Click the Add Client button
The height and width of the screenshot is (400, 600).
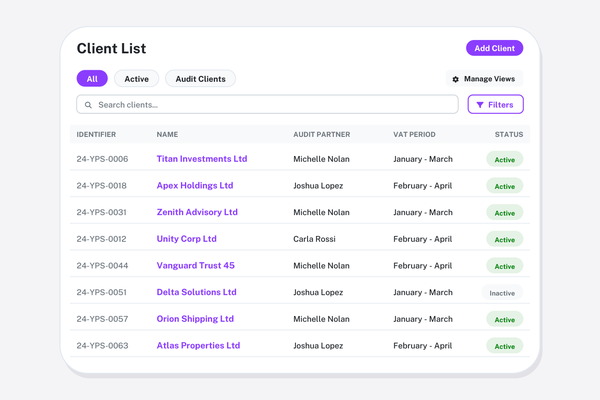494,48
